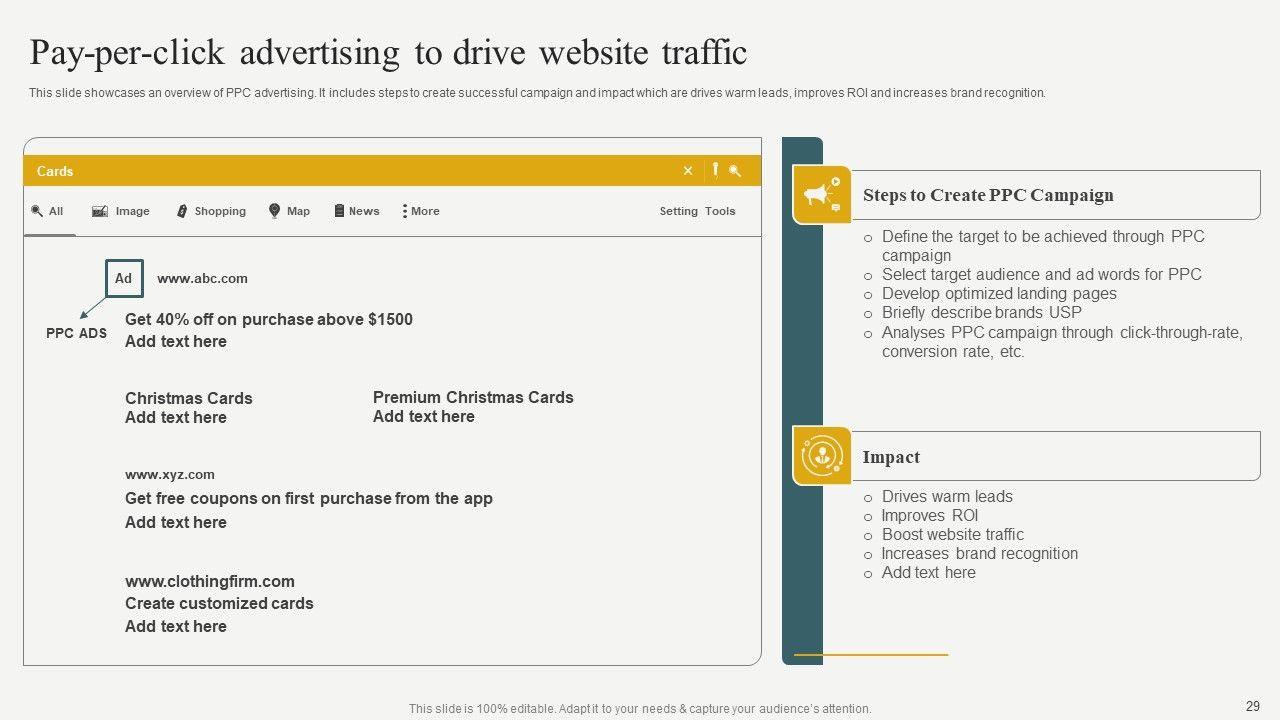Click the Map pin icon
The image size is (1280, 720).
tap(274, 211)
